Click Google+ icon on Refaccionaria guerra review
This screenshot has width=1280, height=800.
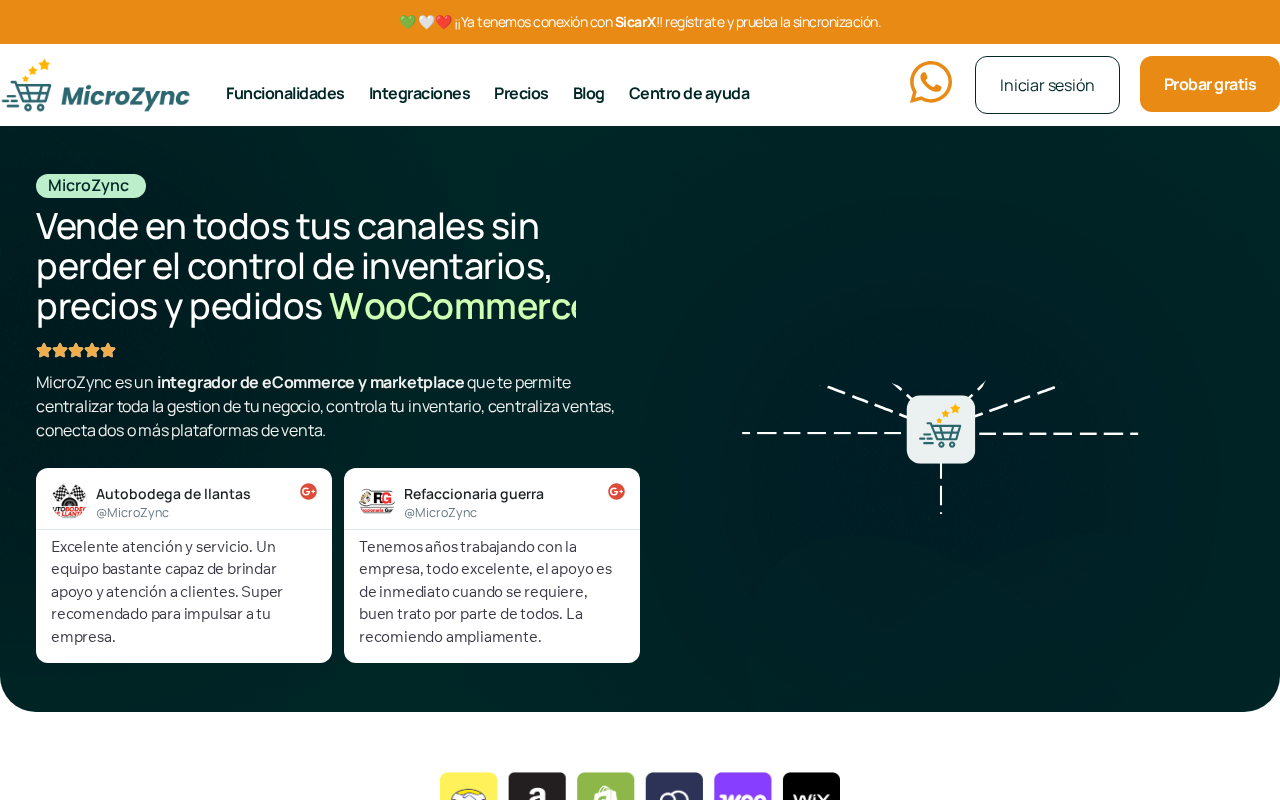pos(616,491)
